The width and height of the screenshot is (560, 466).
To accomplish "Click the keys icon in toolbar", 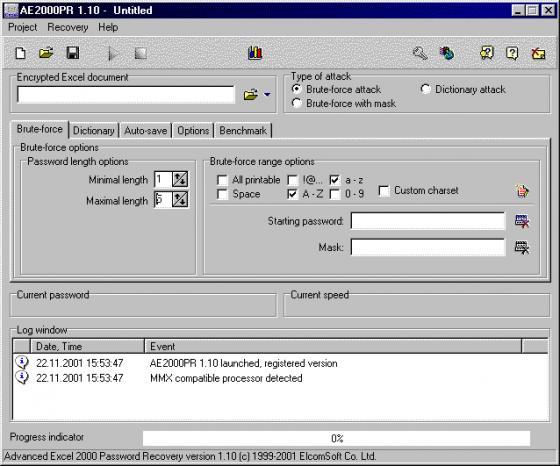I will point(420,54).
